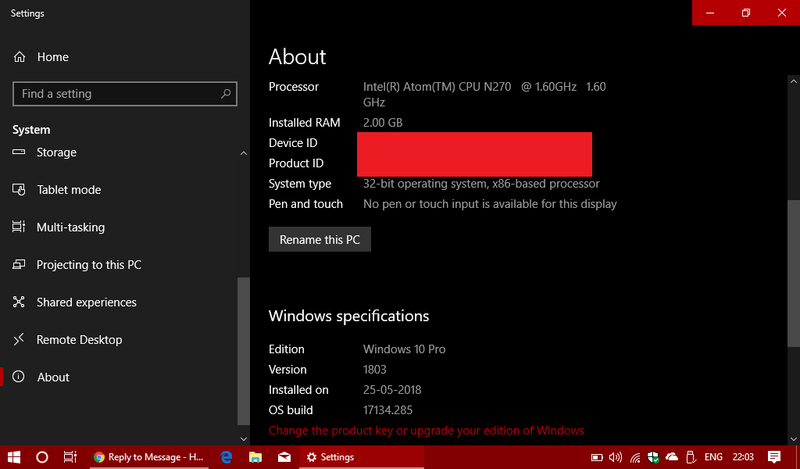Open Action Center notifications icon

point(774,457)
